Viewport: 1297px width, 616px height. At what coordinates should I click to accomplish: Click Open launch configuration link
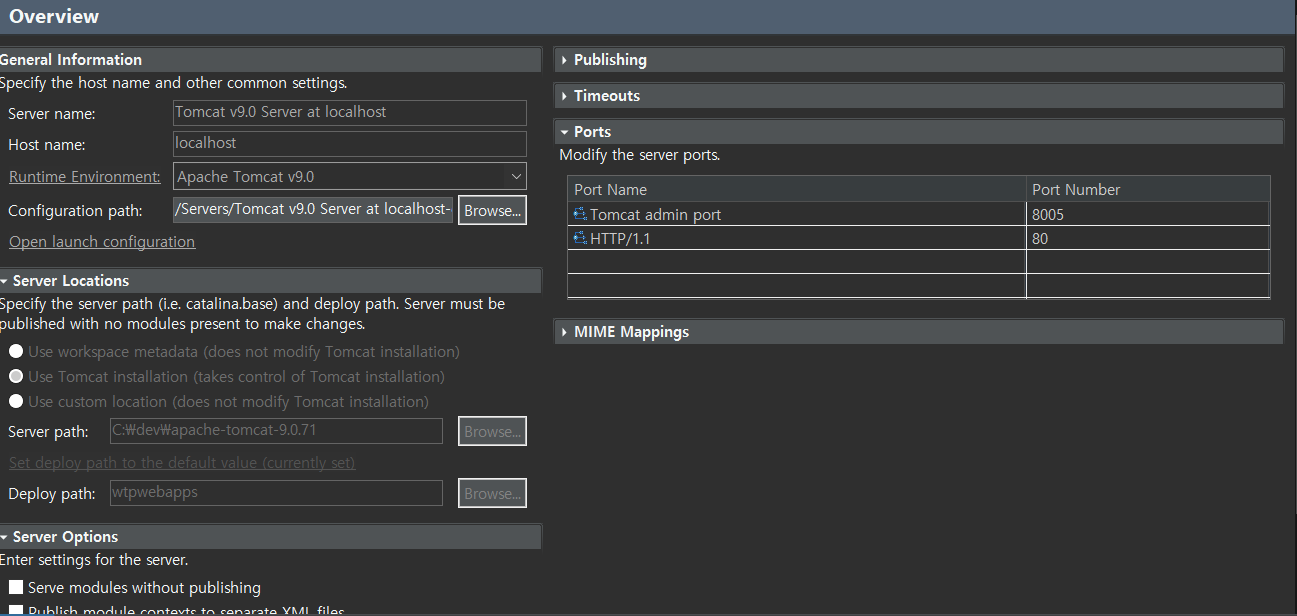tap(102, 242)
